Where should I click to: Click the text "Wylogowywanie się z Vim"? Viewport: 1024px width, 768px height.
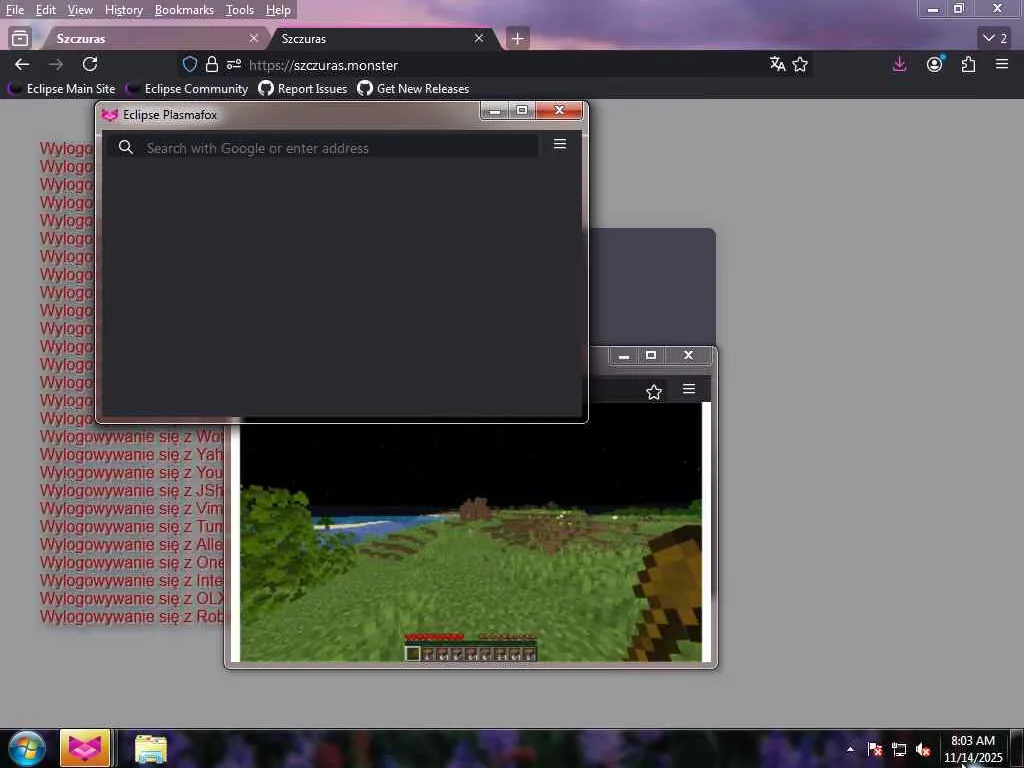tap(131, 508)
